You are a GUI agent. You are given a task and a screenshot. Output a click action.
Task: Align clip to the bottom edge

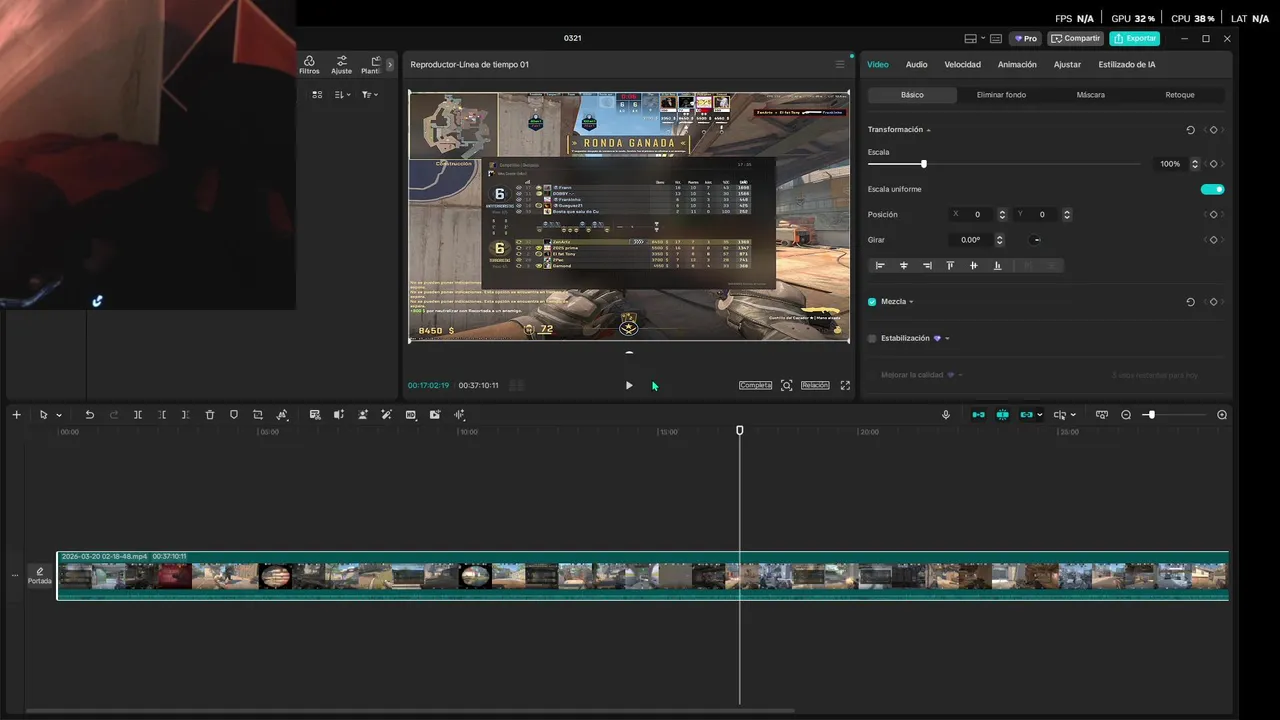[x=997, y=266]
